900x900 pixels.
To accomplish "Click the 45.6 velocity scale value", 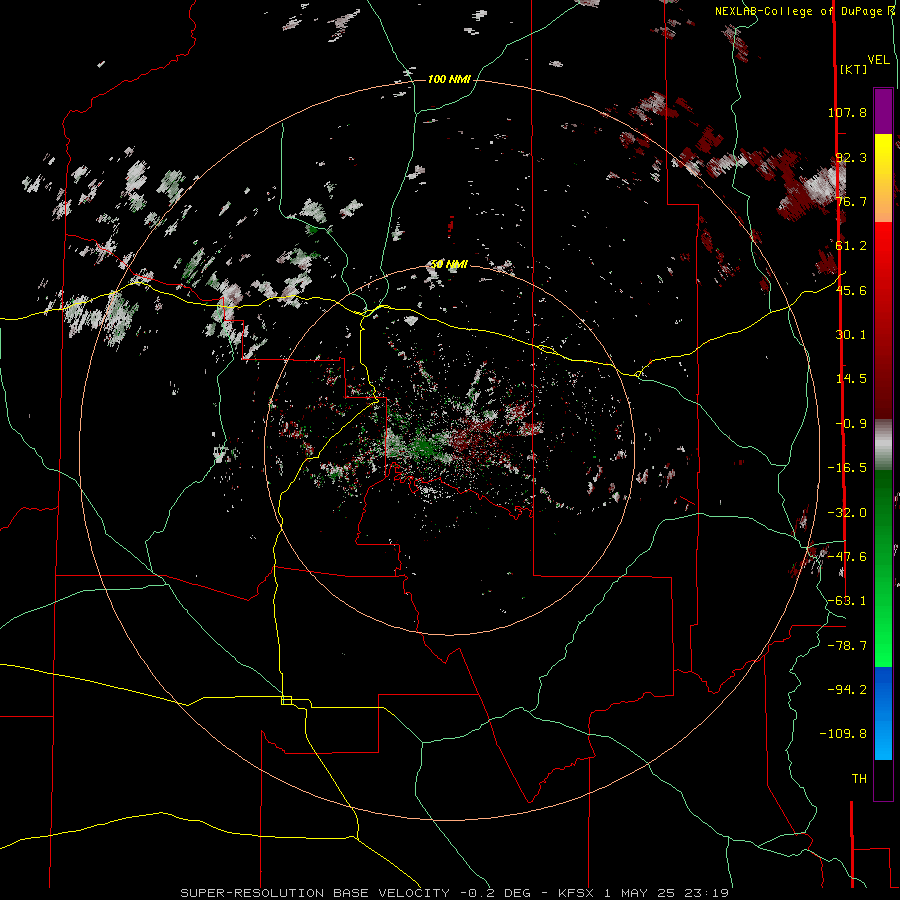I will click(851, 290).
